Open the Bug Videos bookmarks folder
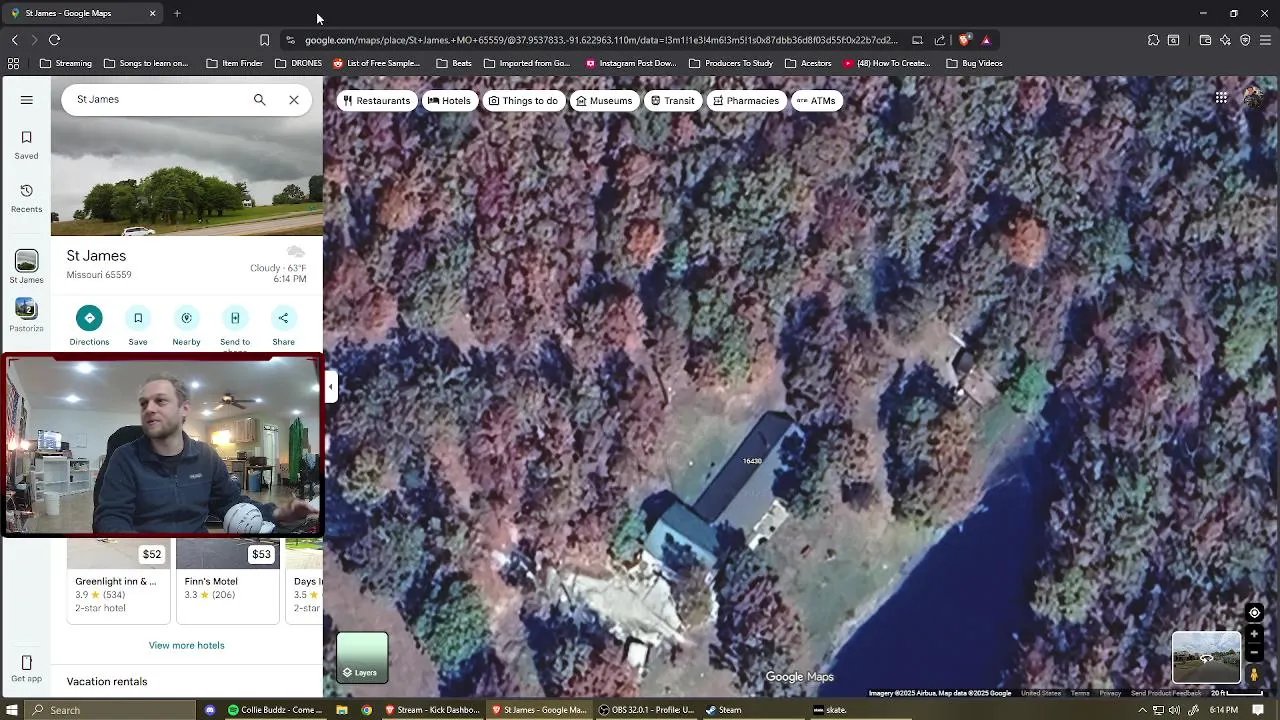This screenshot has height=720, width=1280. [x=974, y=63]
